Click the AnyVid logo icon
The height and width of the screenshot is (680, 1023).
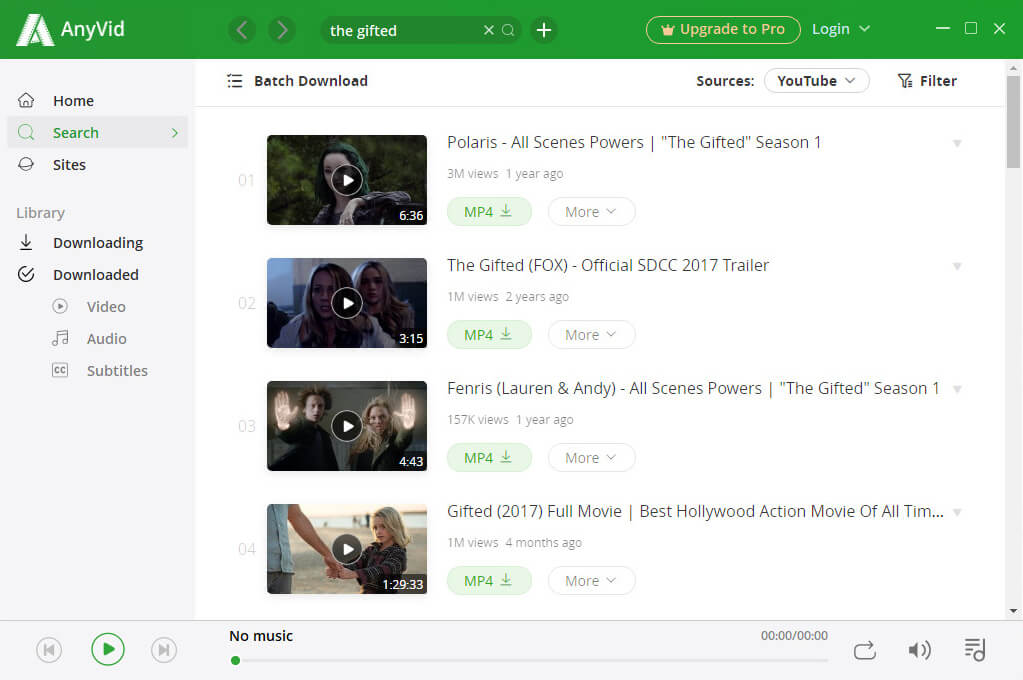[35, 29]
